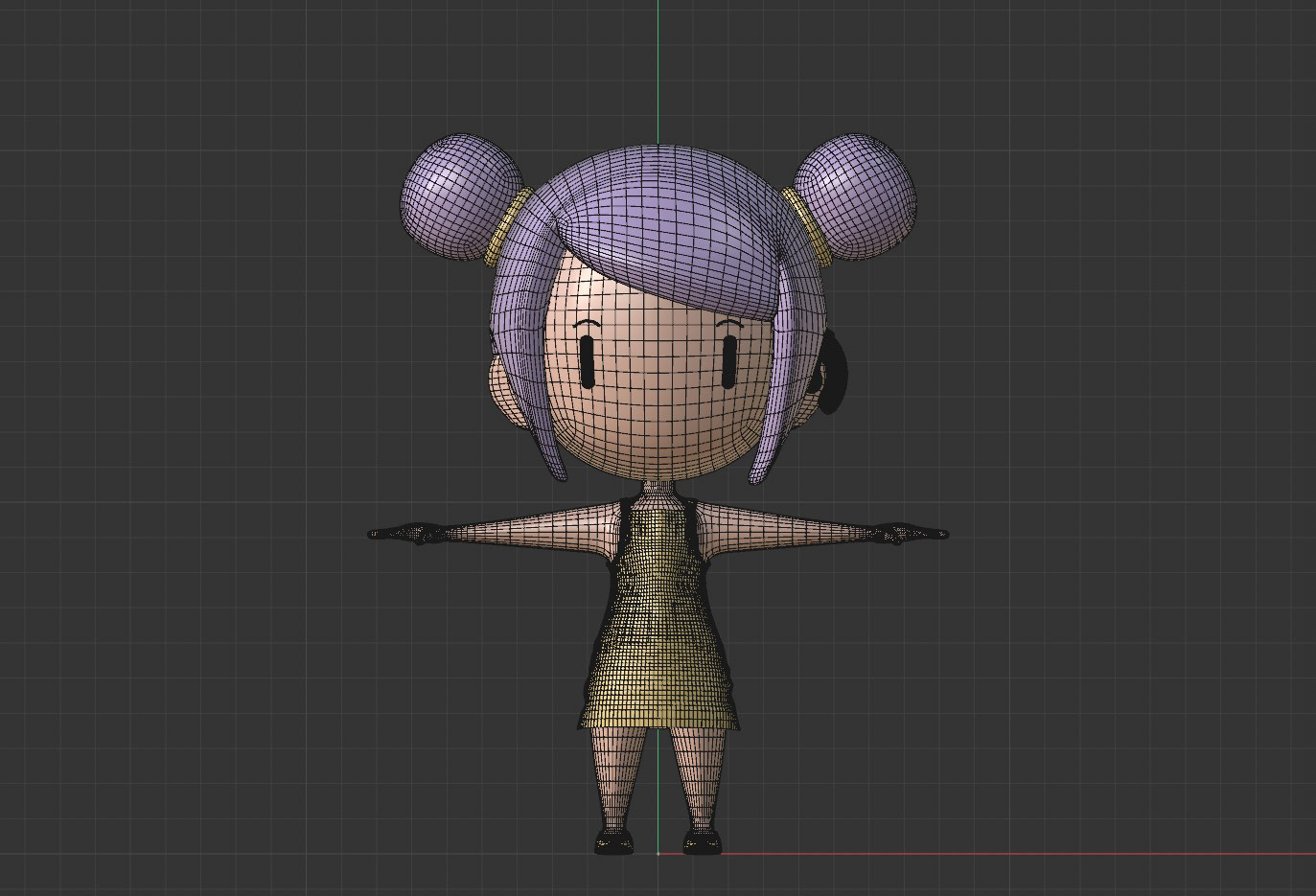Click the left black shoe
The image size is (1316, 896).
(x=613, y=842)
